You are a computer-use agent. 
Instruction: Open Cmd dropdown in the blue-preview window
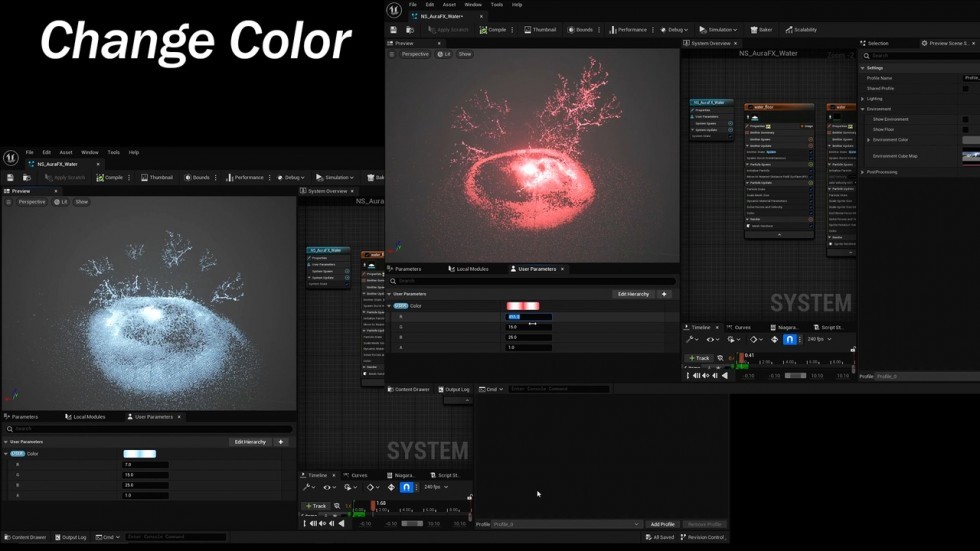pos(108,537)
